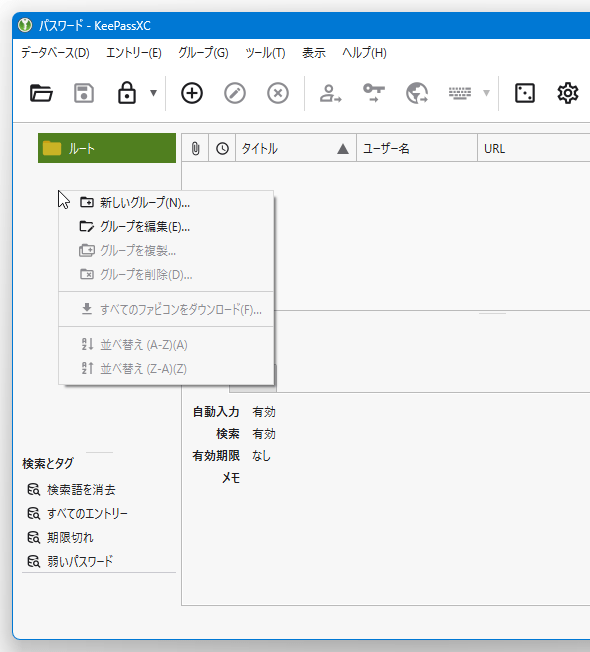Click the ユーザー名 column header
Image resolution: width=590 pixels, height=652 pixels.
(417, 148)
